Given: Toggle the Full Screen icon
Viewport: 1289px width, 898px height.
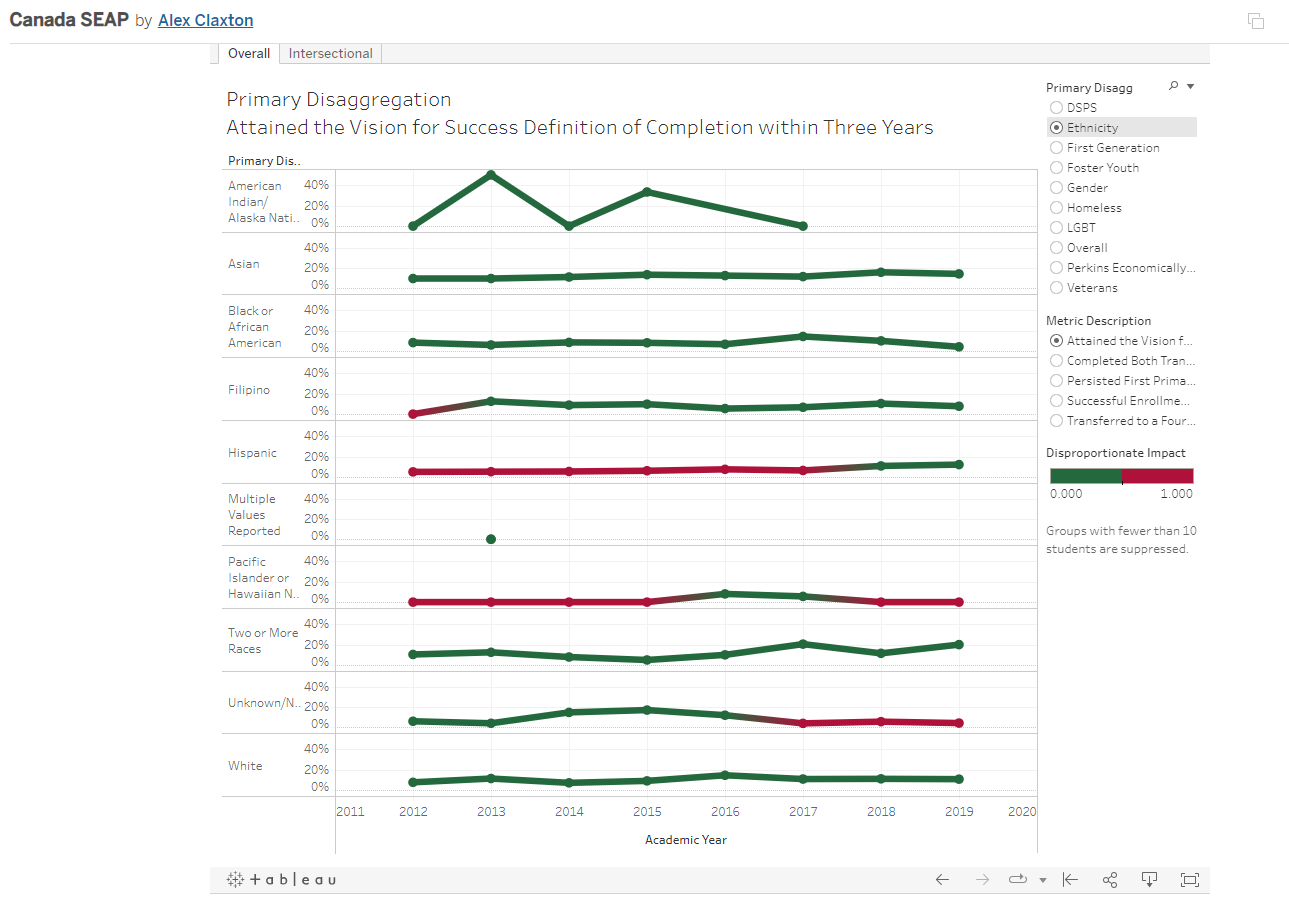Looking at the screenshot, I should click(1190, 880).
